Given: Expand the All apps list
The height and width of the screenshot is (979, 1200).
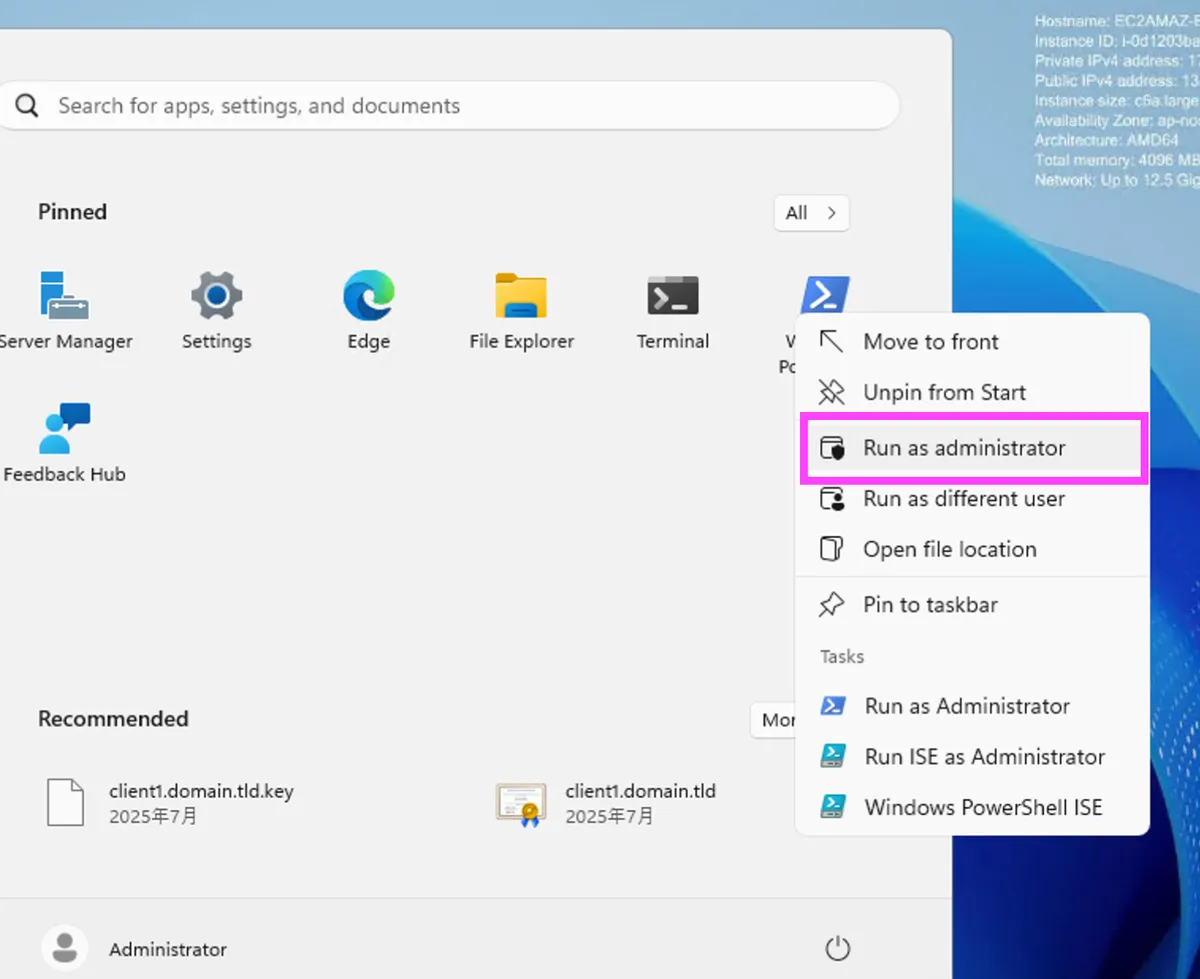Looking at the screenshot, I should pyautogui.click(x=811, y=213).
